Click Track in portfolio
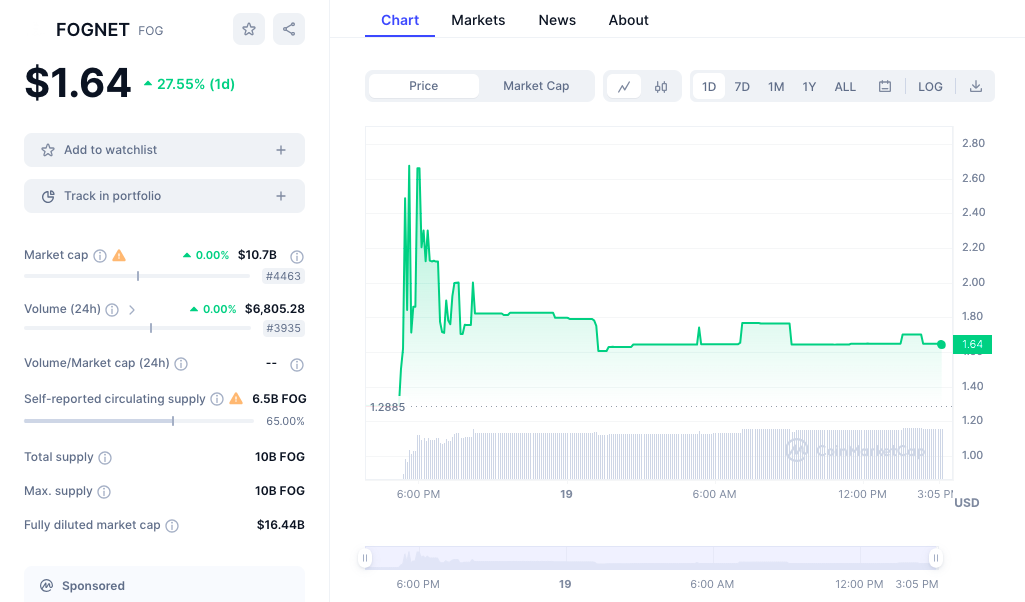 (164, 196)
